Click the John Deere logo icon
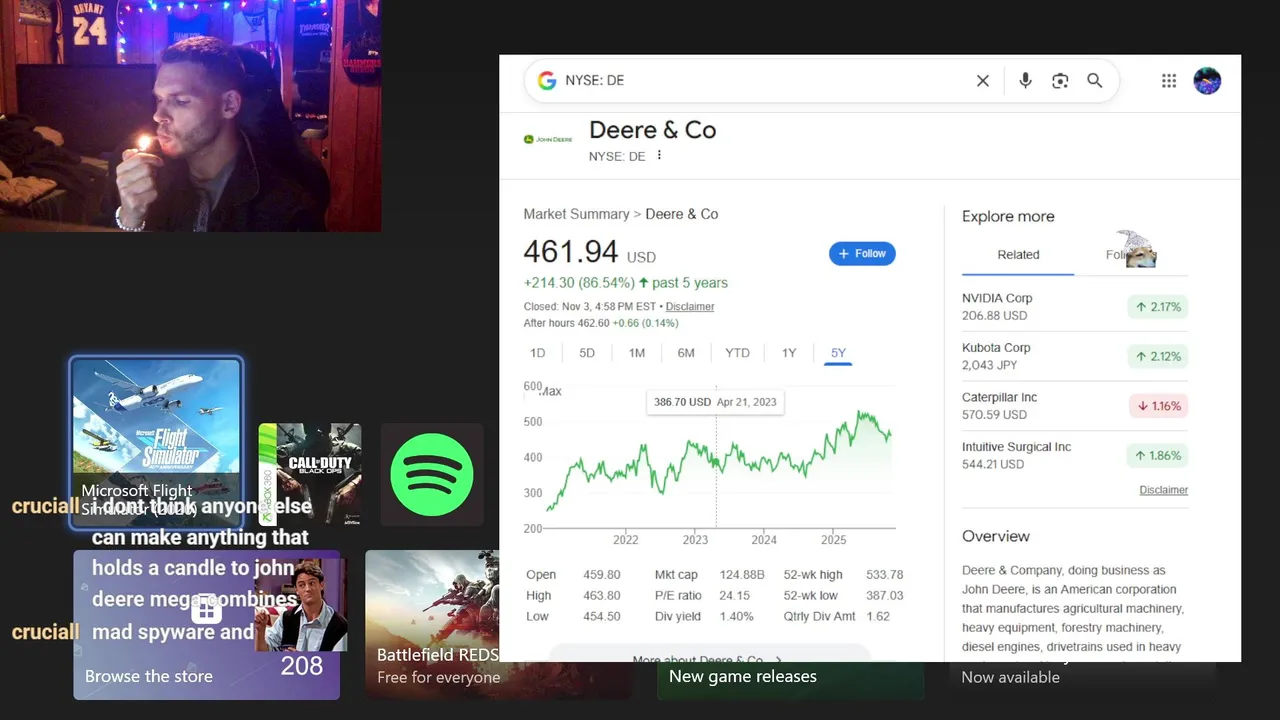The height and width of the screenshot is (720, 1280). pos(548,139)
